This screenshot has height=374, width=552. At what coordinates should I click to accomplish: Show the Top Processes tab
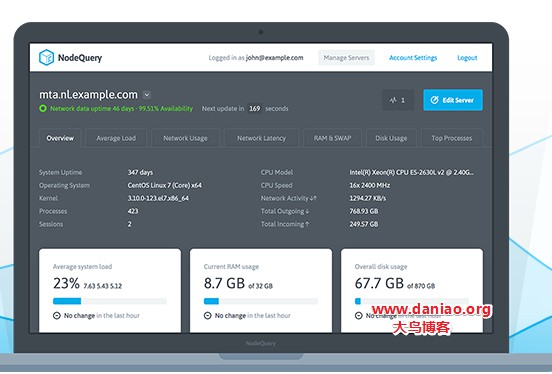[452, 138]
